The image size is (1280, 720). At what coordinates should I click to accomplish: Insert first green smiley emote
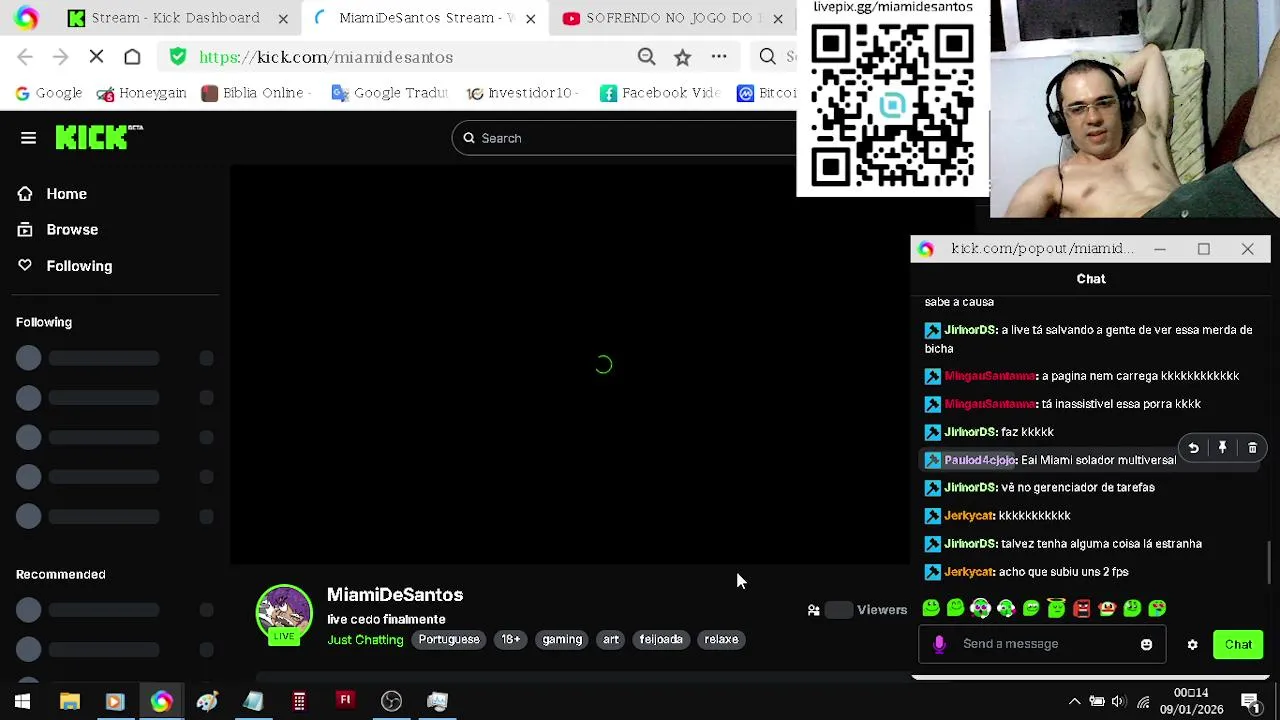point(931,608)
